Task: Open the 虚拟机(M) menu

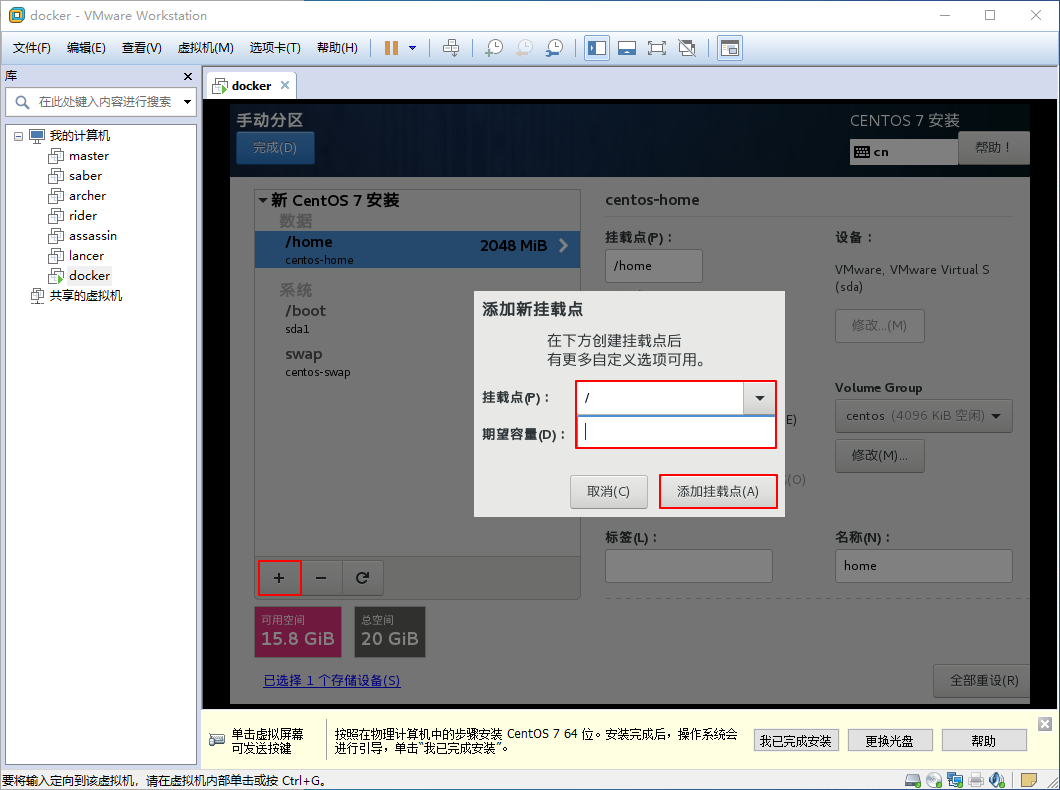Action: pyautogui.click(x=205, y=48)
